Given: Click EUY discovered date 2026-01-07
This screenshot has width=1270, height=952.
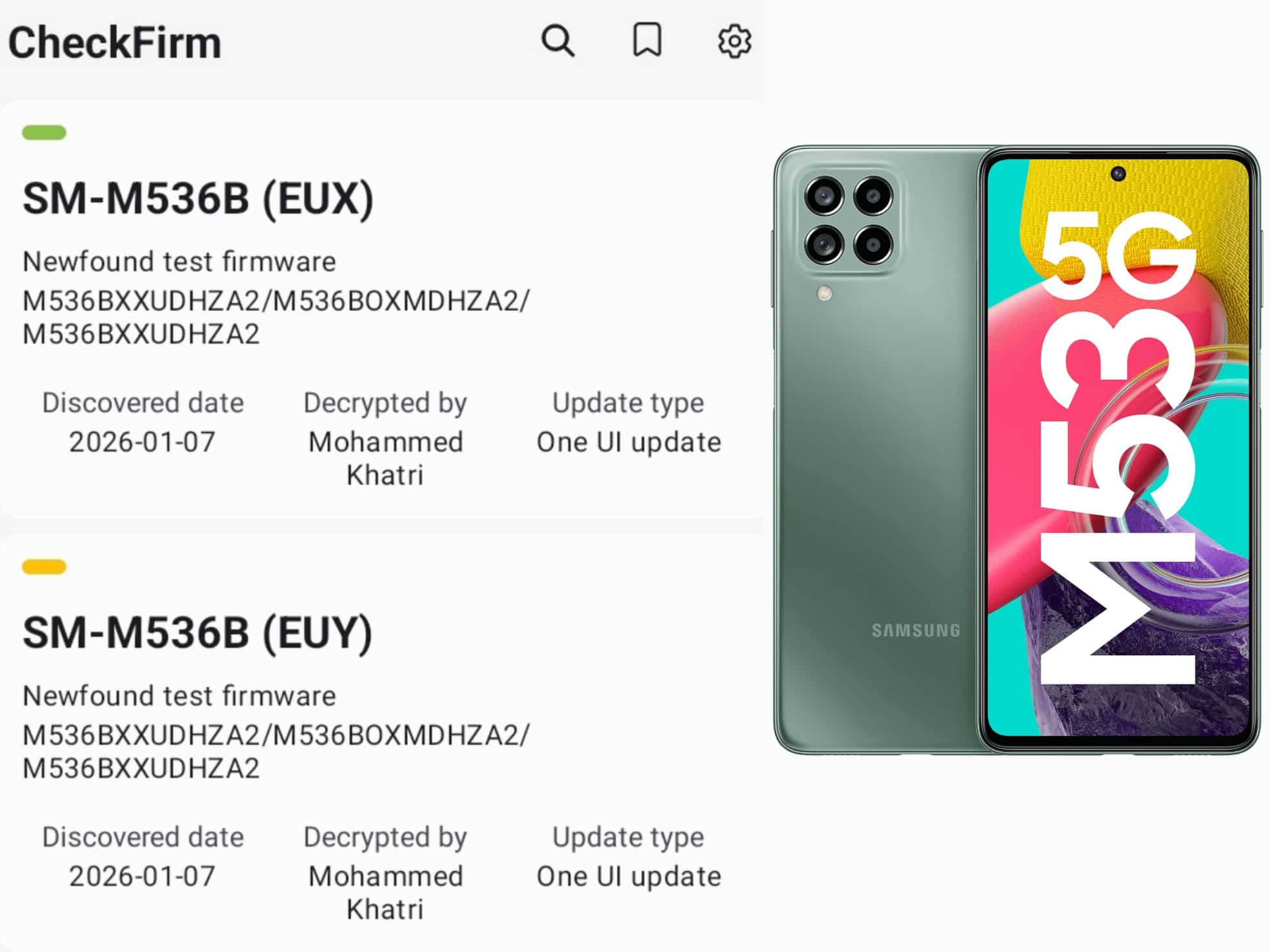Looking at the screenshot, I should [142, 876].
